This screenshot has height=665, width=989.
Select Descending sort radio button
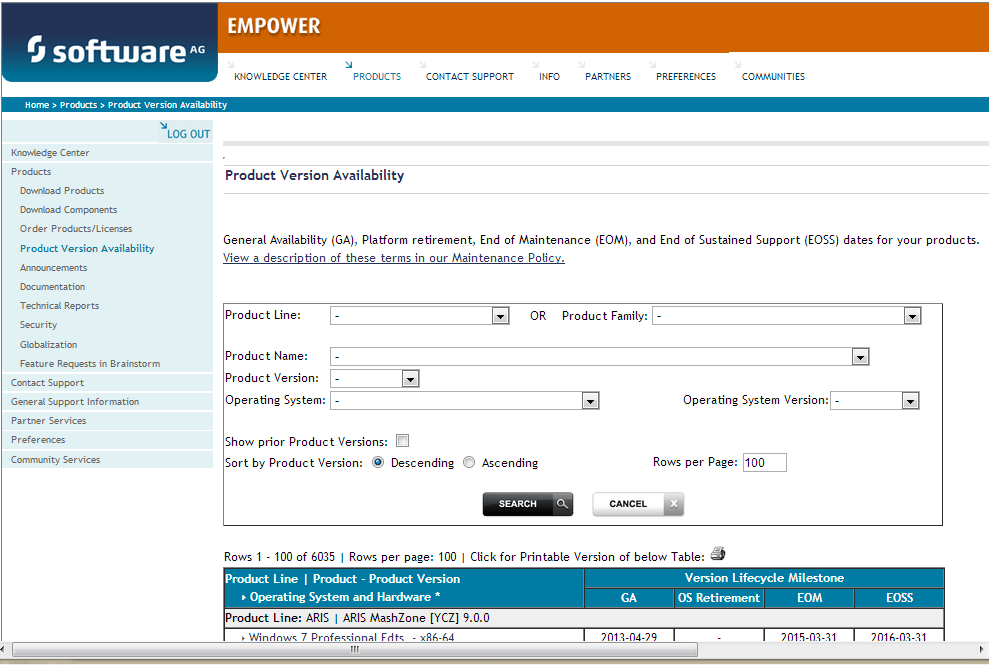pyautogui.click(x=378, y=463)
